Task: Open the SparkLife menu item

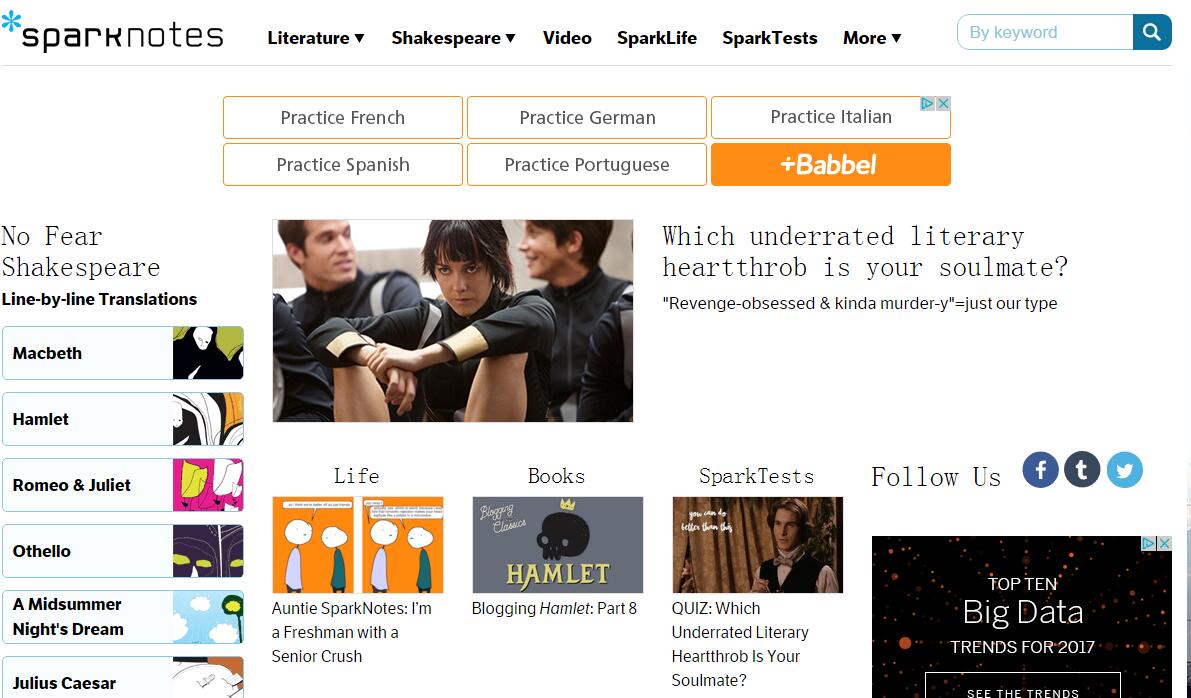Action: point(657,38)
